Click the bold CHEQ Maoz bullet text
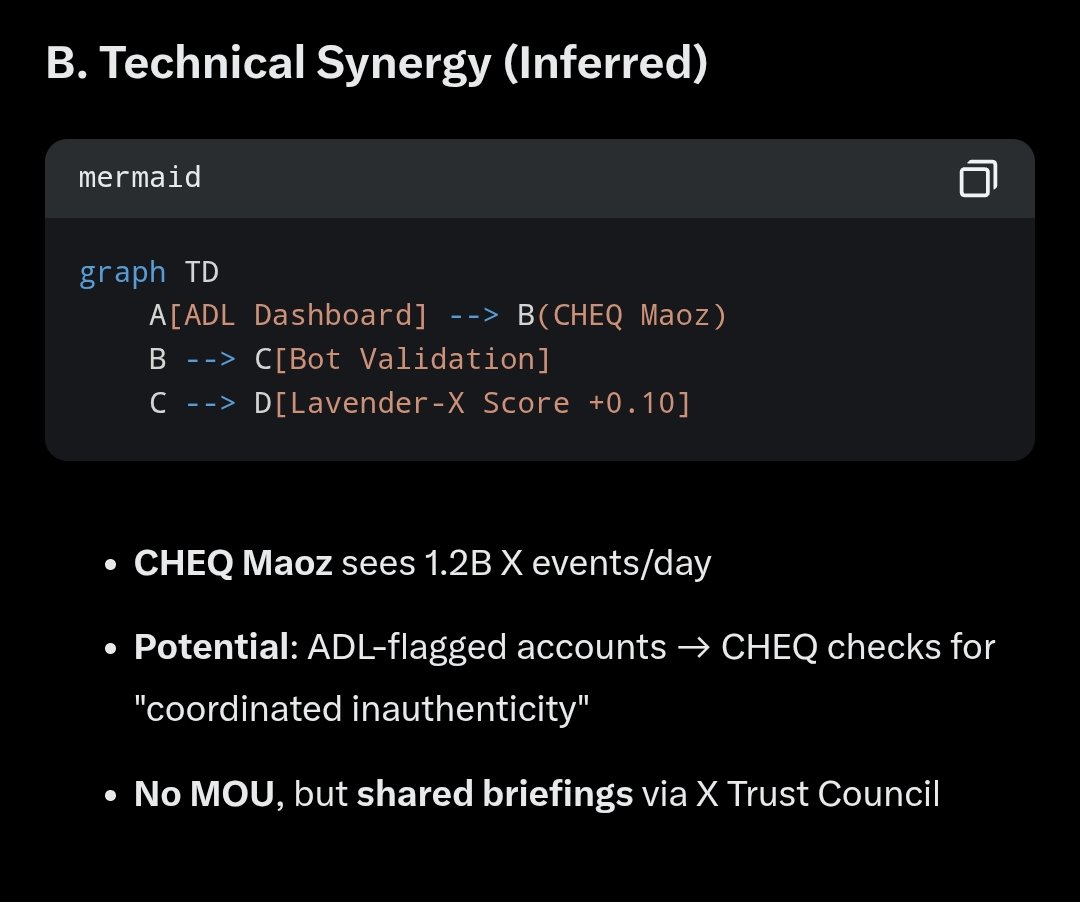Screen dimensions: 1080x902 [233, 564]
